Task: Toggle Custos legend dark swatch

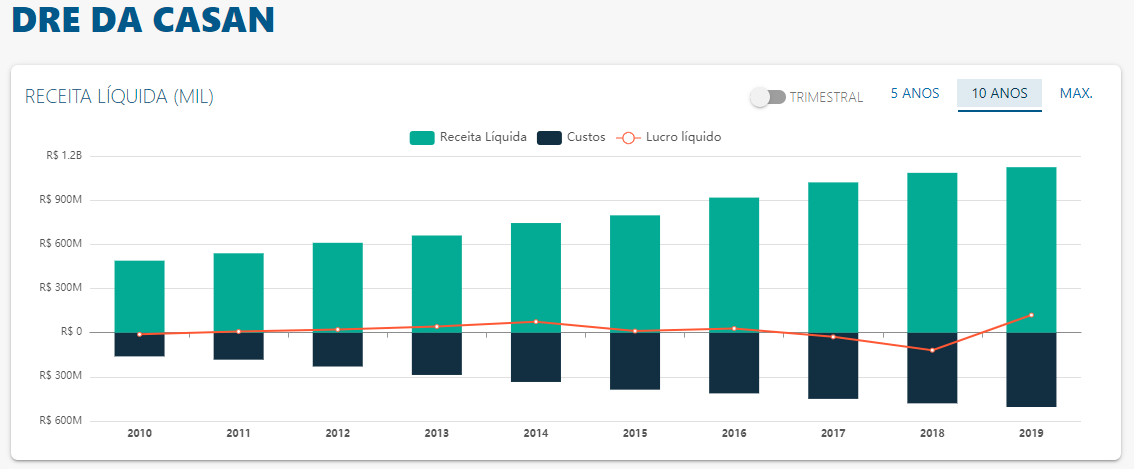Action: click(x=550, y=138)
